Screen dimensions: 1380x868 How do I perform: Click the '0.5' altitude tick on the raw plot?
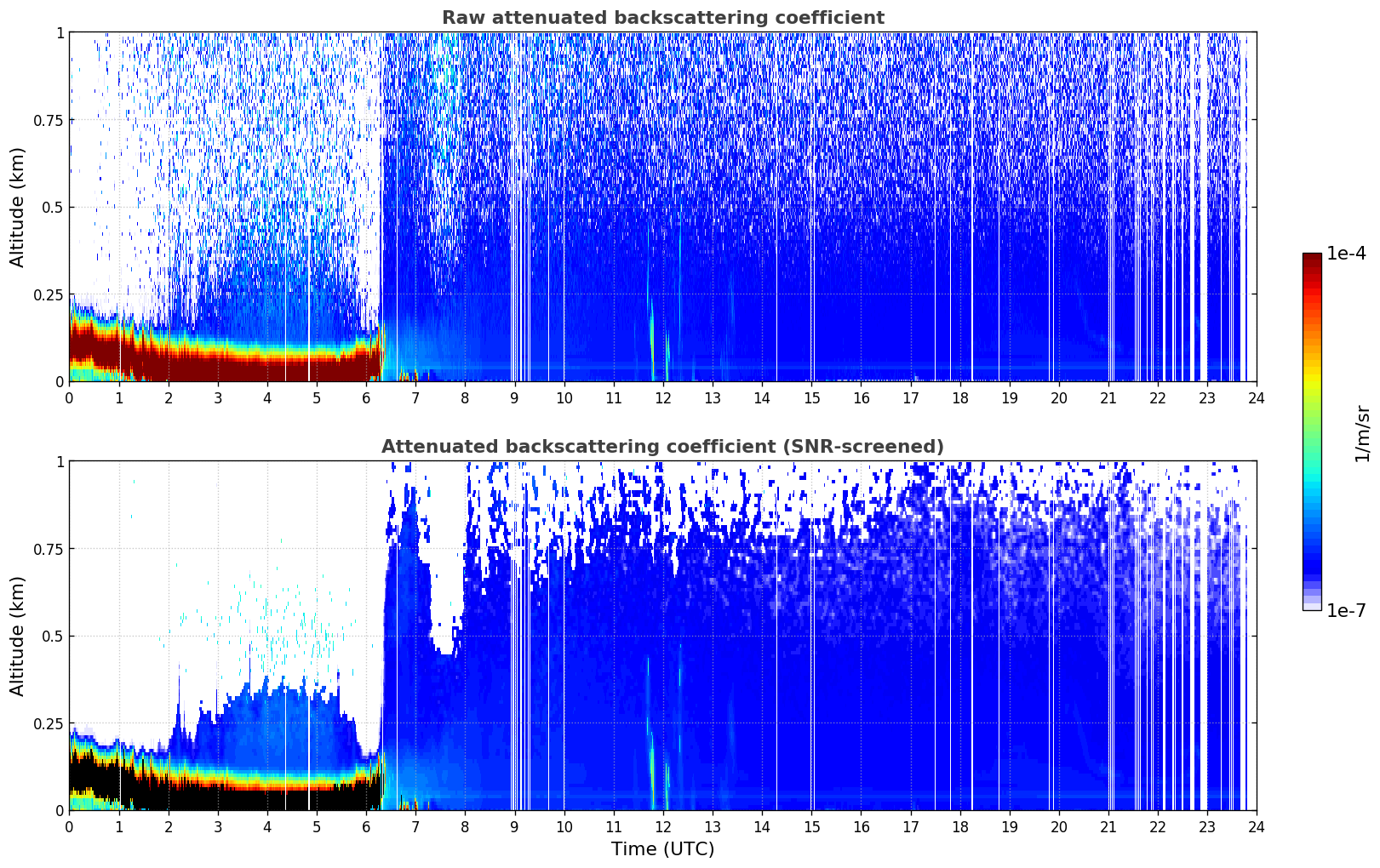click(x=53, y=207)
